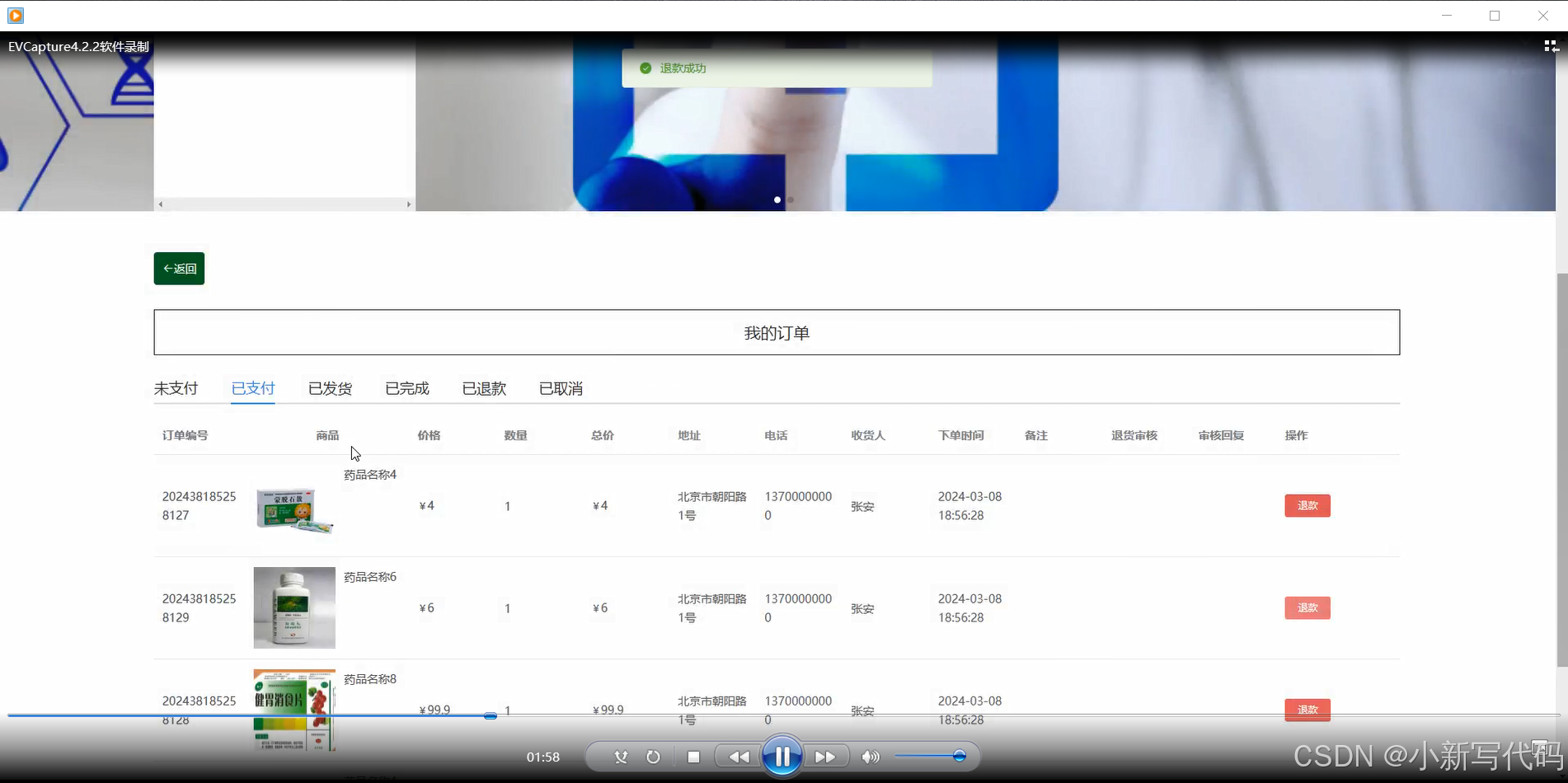The height and width of the screenshot is (783, 1568).
Task: Click order number 202438185258129
Action: click(199, 608)
